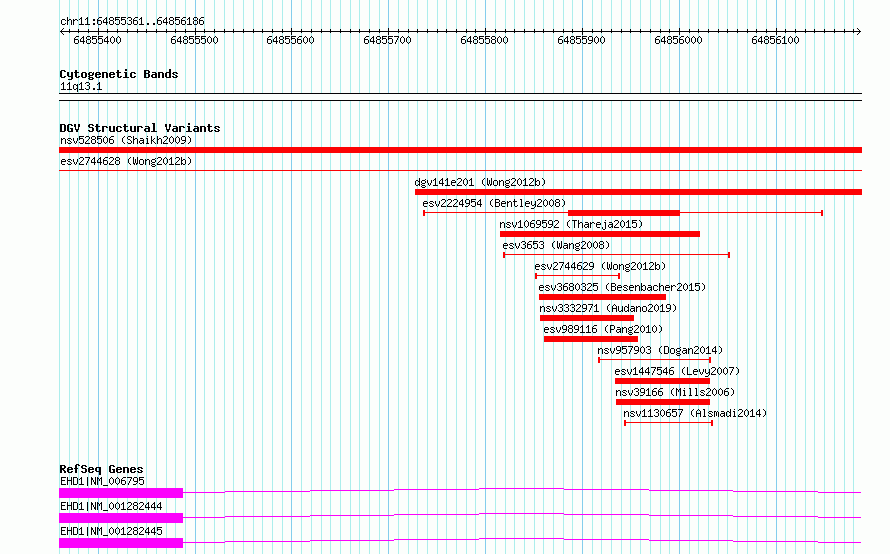The width and height of the screenshot is (890, 554).
Task: Click the nsv528506 (Shaikh2009) variant label
Action: click(x=126, y=140)
